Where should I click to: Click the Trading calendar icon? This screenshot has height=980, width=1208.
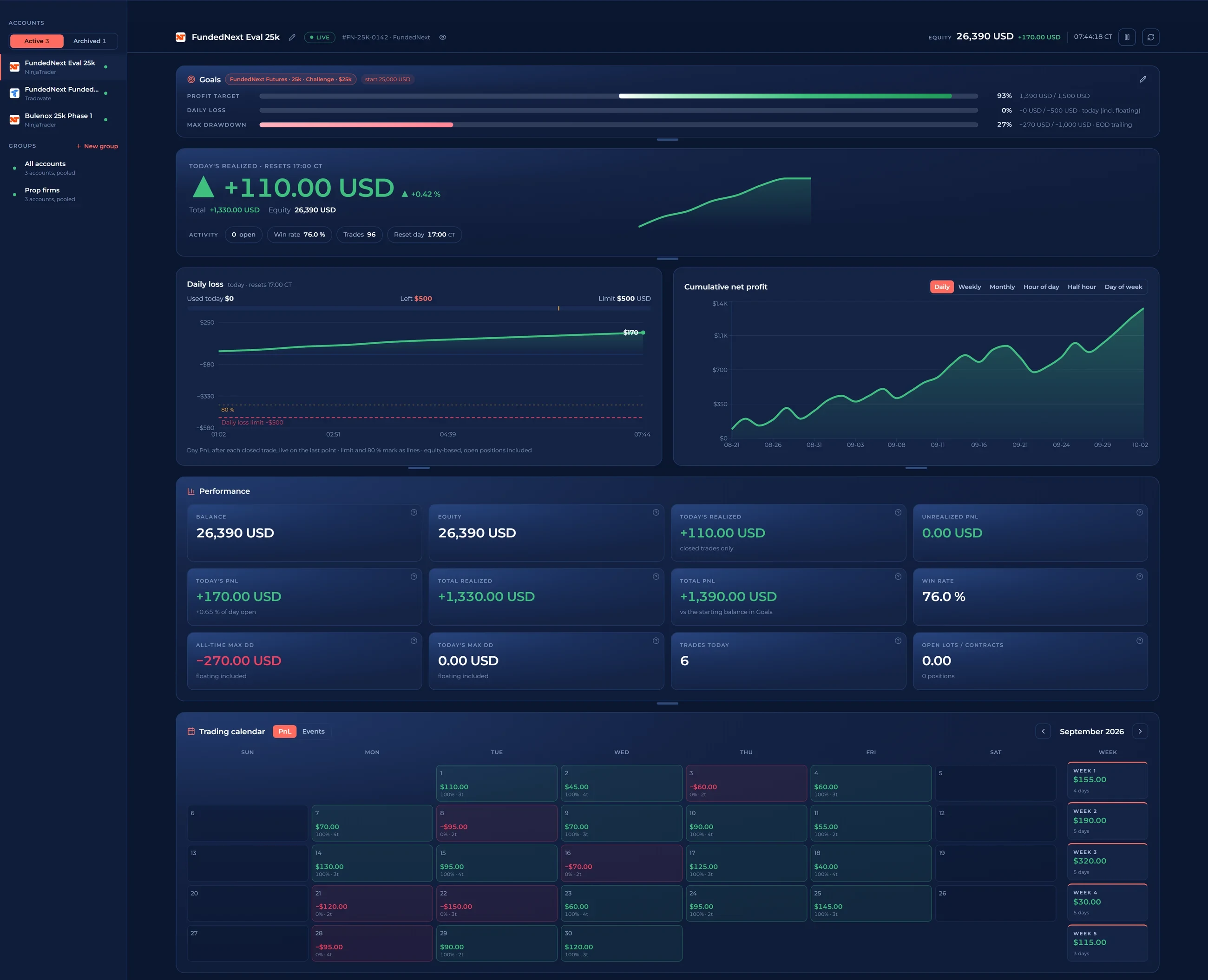point(191,731)
